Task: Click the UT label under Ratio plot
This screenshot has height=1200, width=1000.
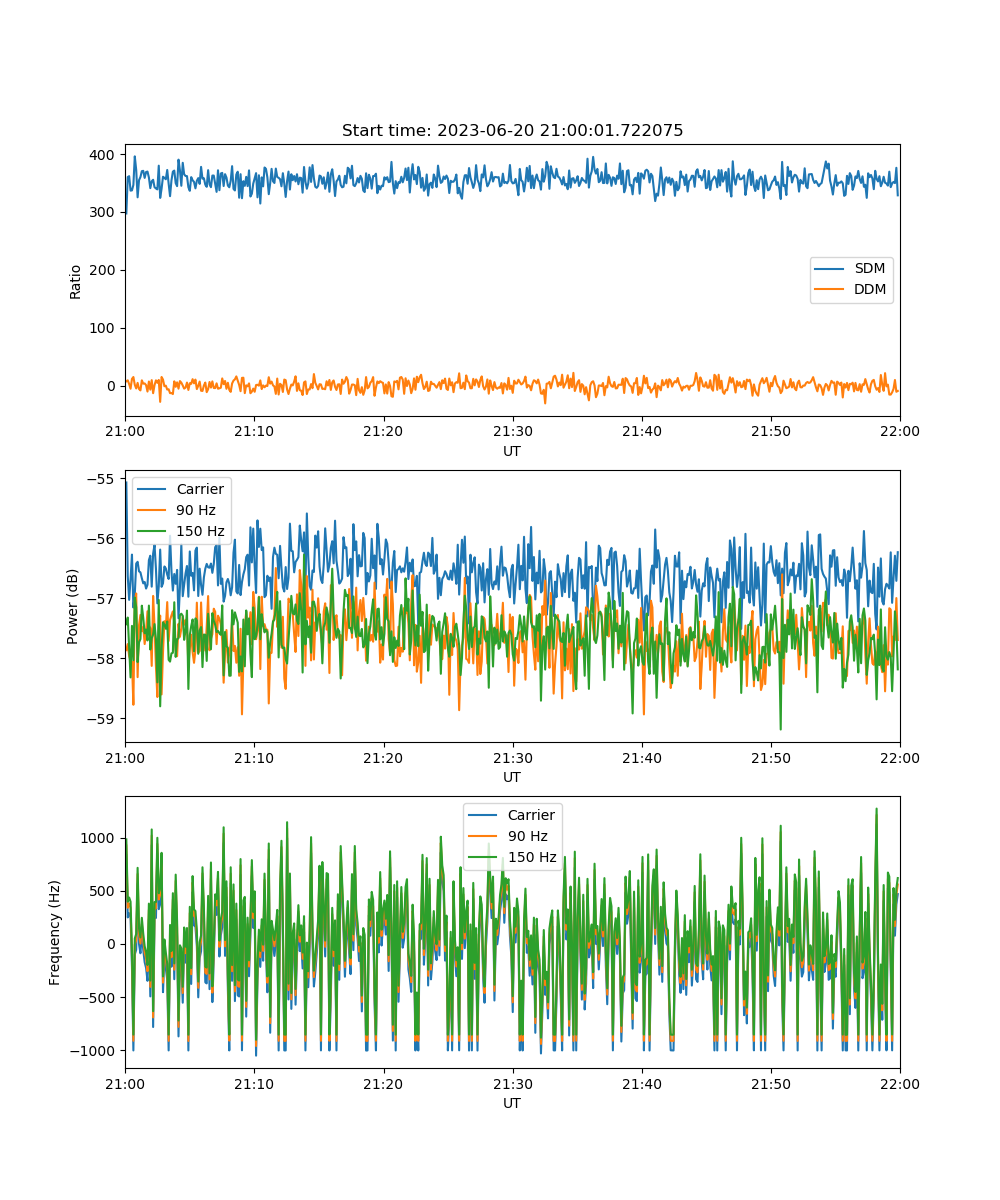Action: 512,451
